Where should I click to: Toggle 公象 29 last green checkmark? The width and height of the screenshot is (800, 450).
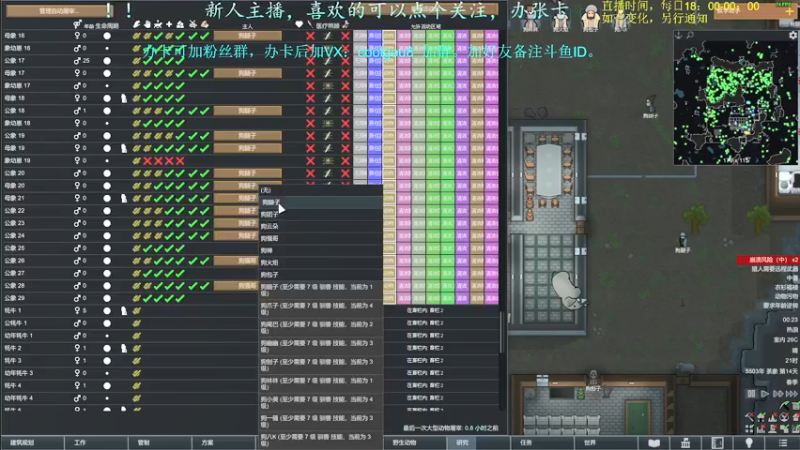click(180, 298)
